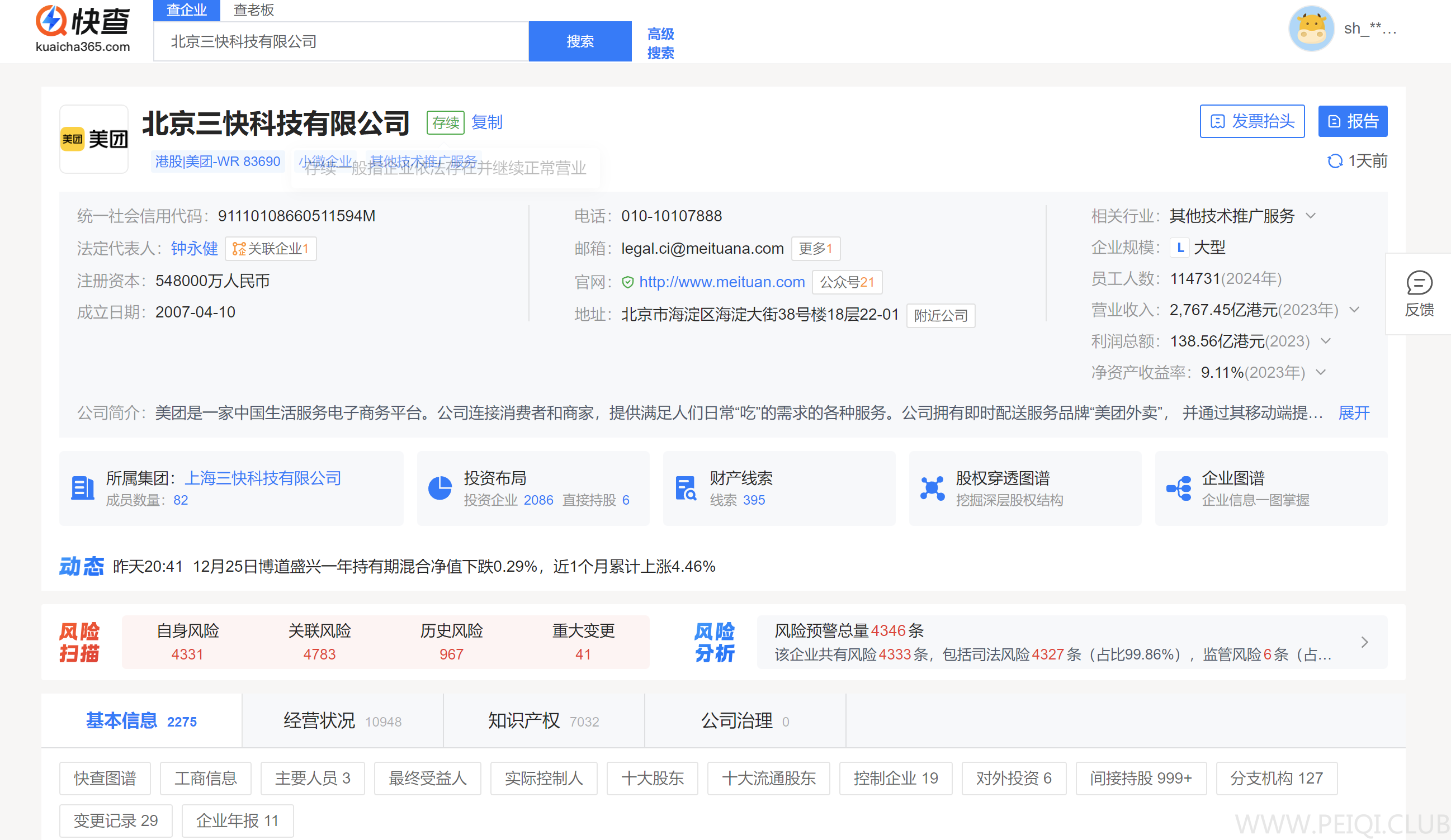Viewport: 1451px width, 840px height.
Task: Open 股权穿透图谱 network icon
Action: pos(932,488)
